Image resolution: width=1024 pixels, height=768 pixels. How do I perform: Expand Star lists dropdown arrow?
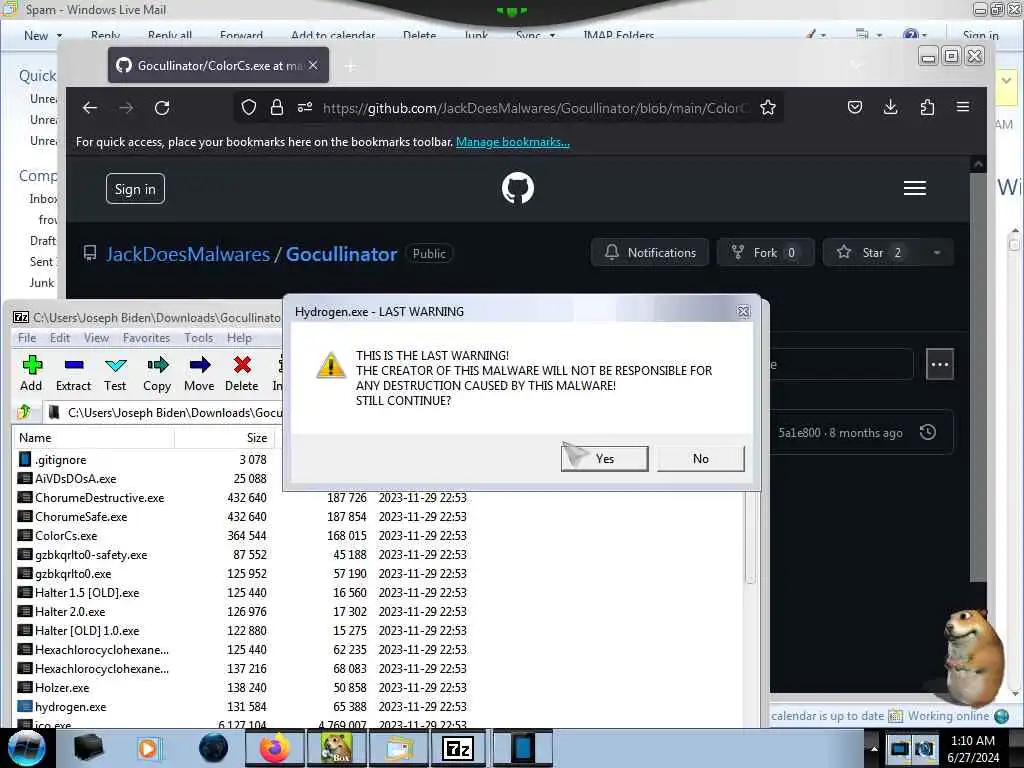[937, 252]
